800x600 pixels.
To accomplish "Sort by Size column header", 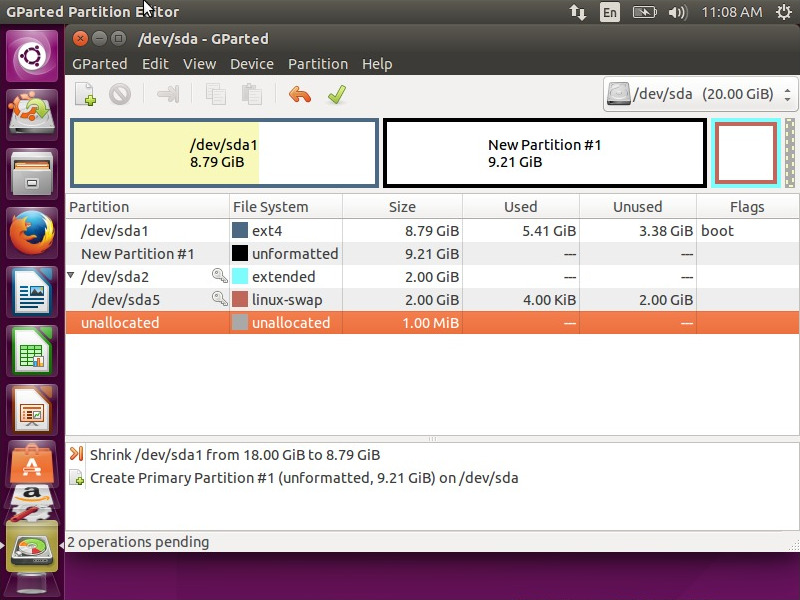I will (402, 207).
